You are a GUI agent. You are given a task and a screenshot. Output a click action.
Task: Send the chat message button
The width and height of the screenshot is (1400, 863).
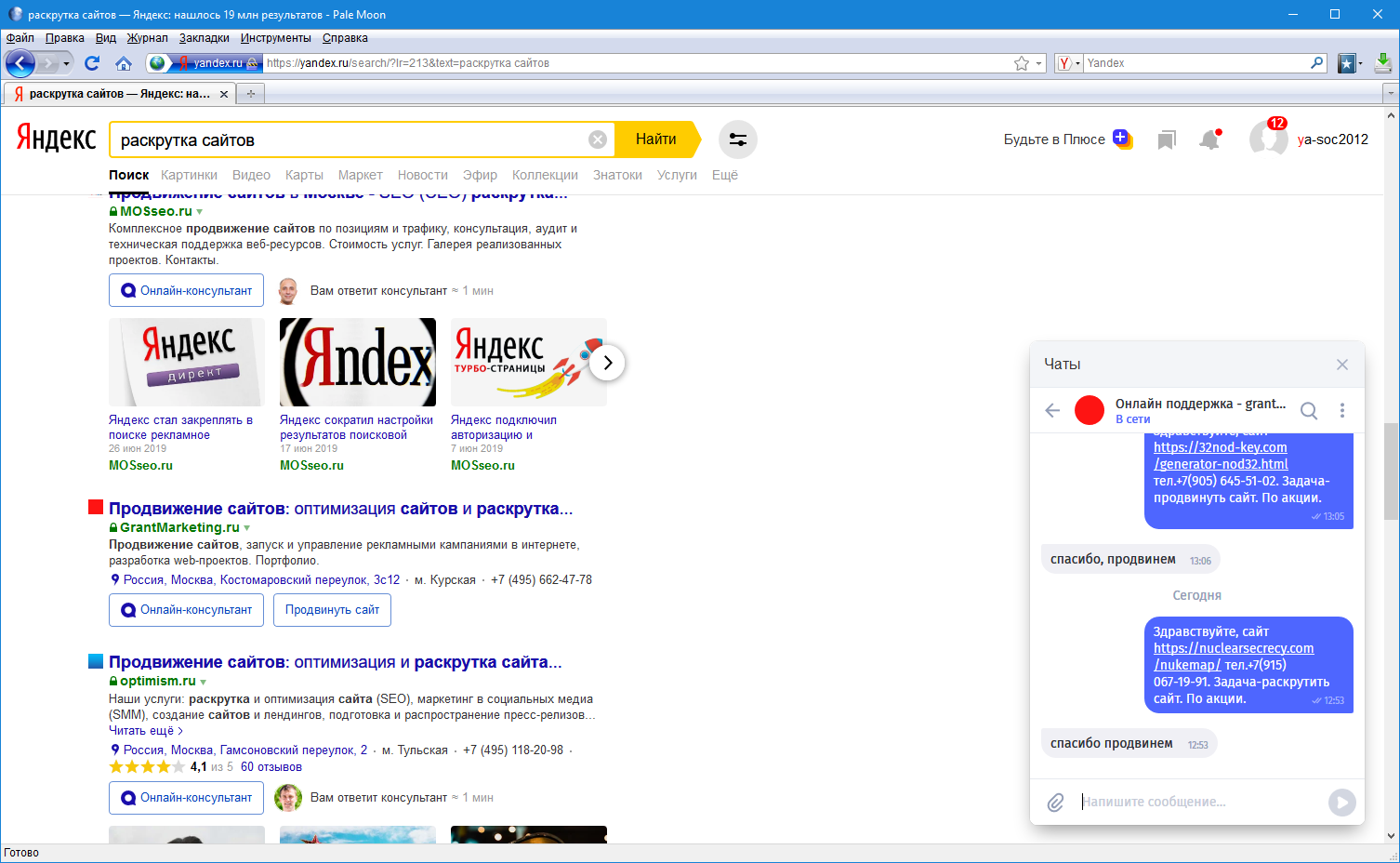[x=1341, y=802]
